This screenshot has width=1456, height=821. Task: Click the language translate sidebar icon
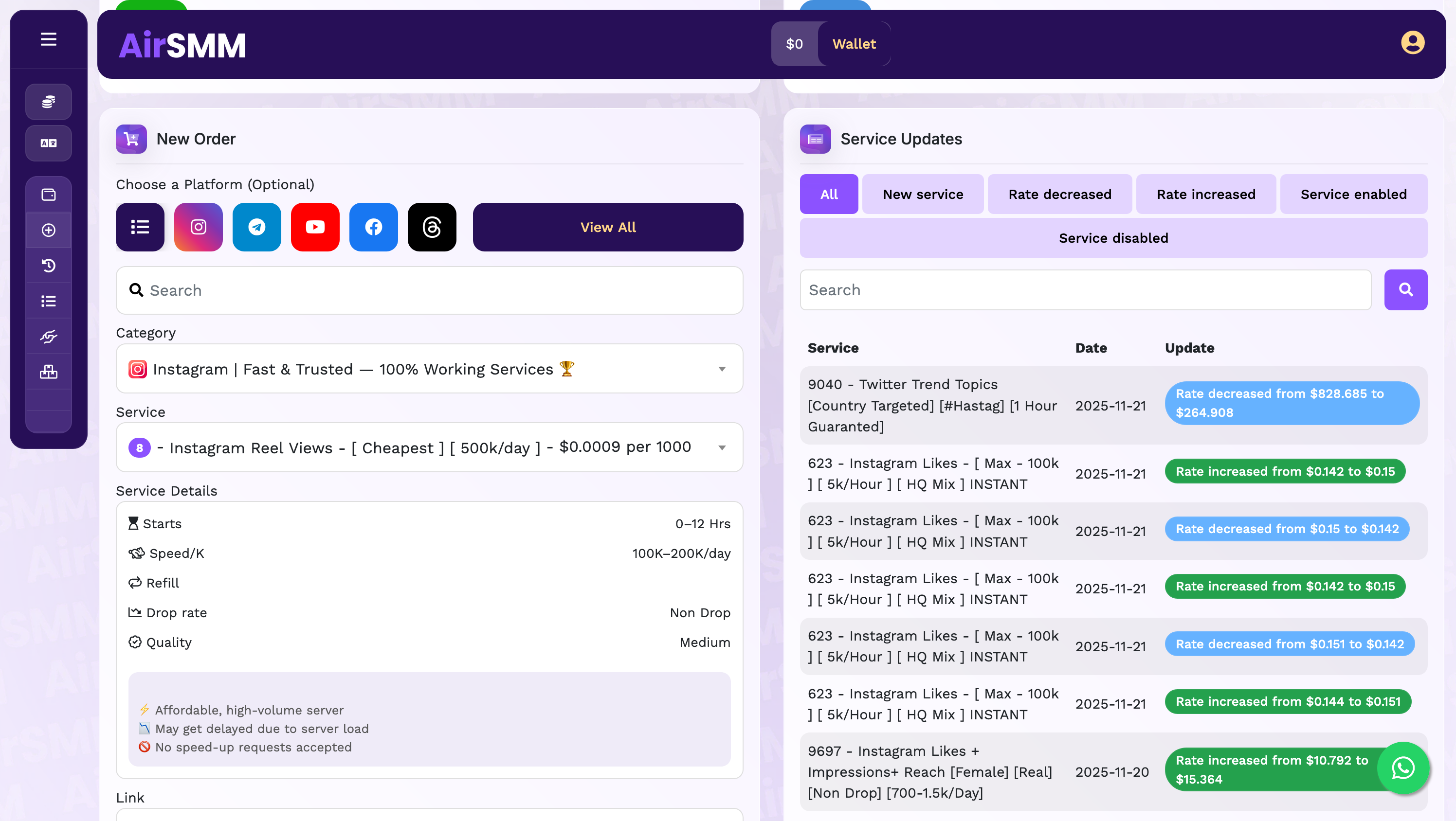click(x=49, y=143)
